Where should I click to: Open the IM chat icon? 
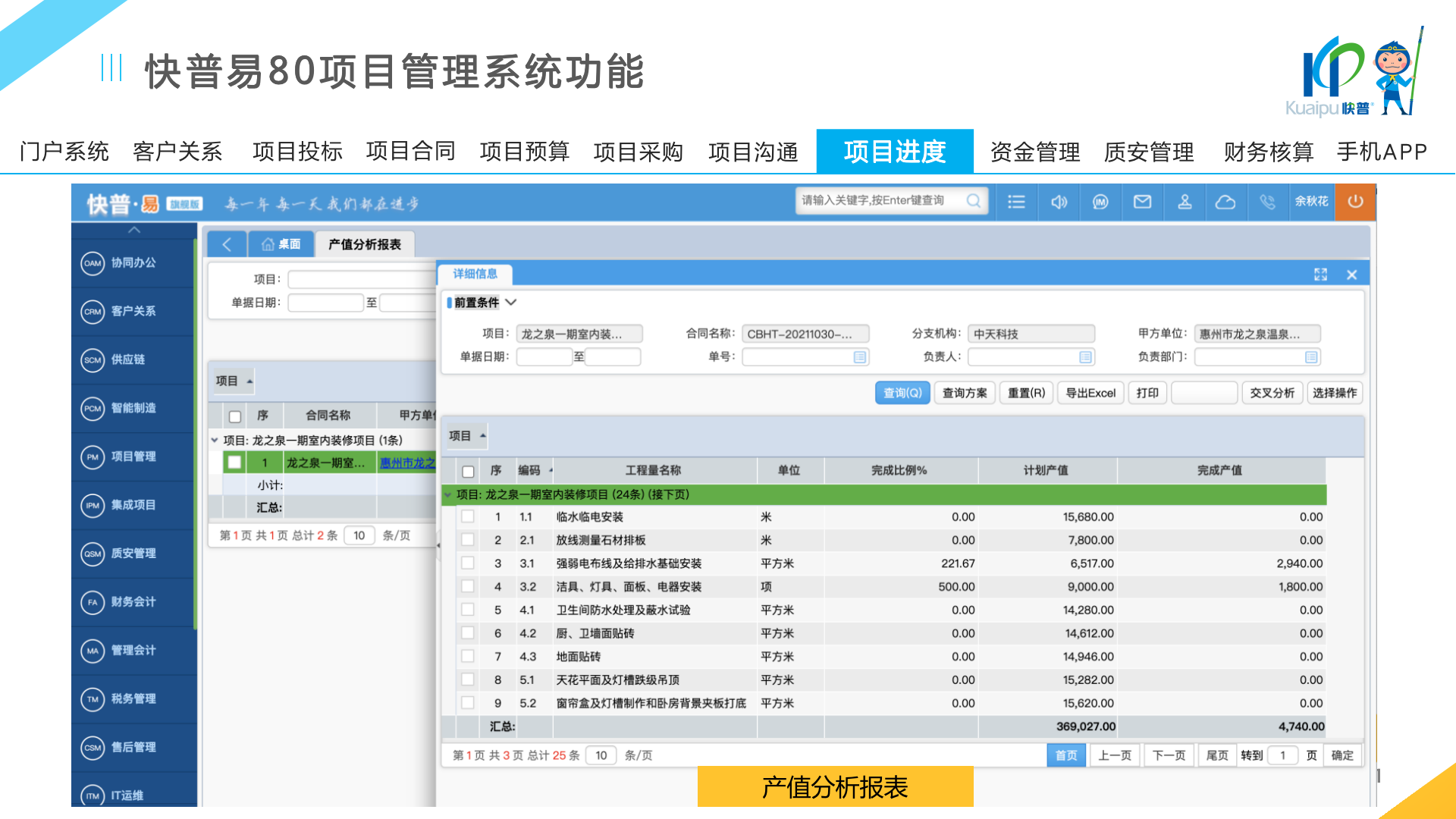click(1100, 202)
